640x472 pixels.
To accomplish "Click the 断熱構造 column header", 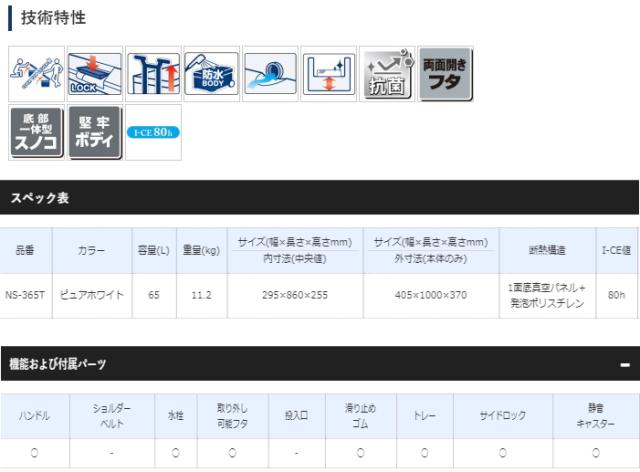I will point(547,250).
